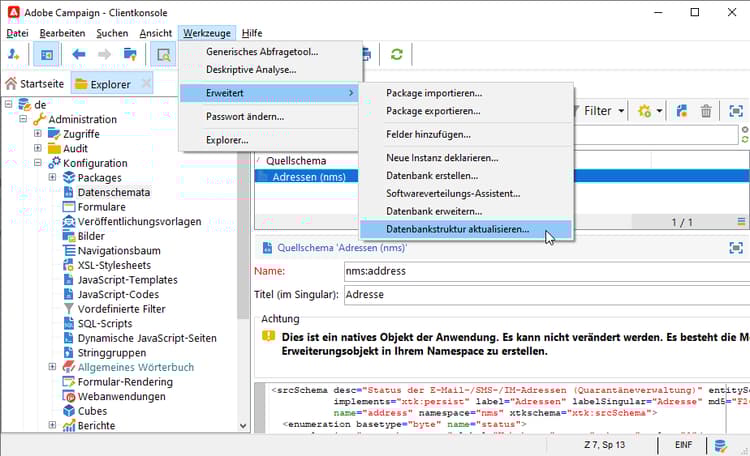Open the Ansicht menu
This screenshot has width=750, height=456.
(155, 33)
